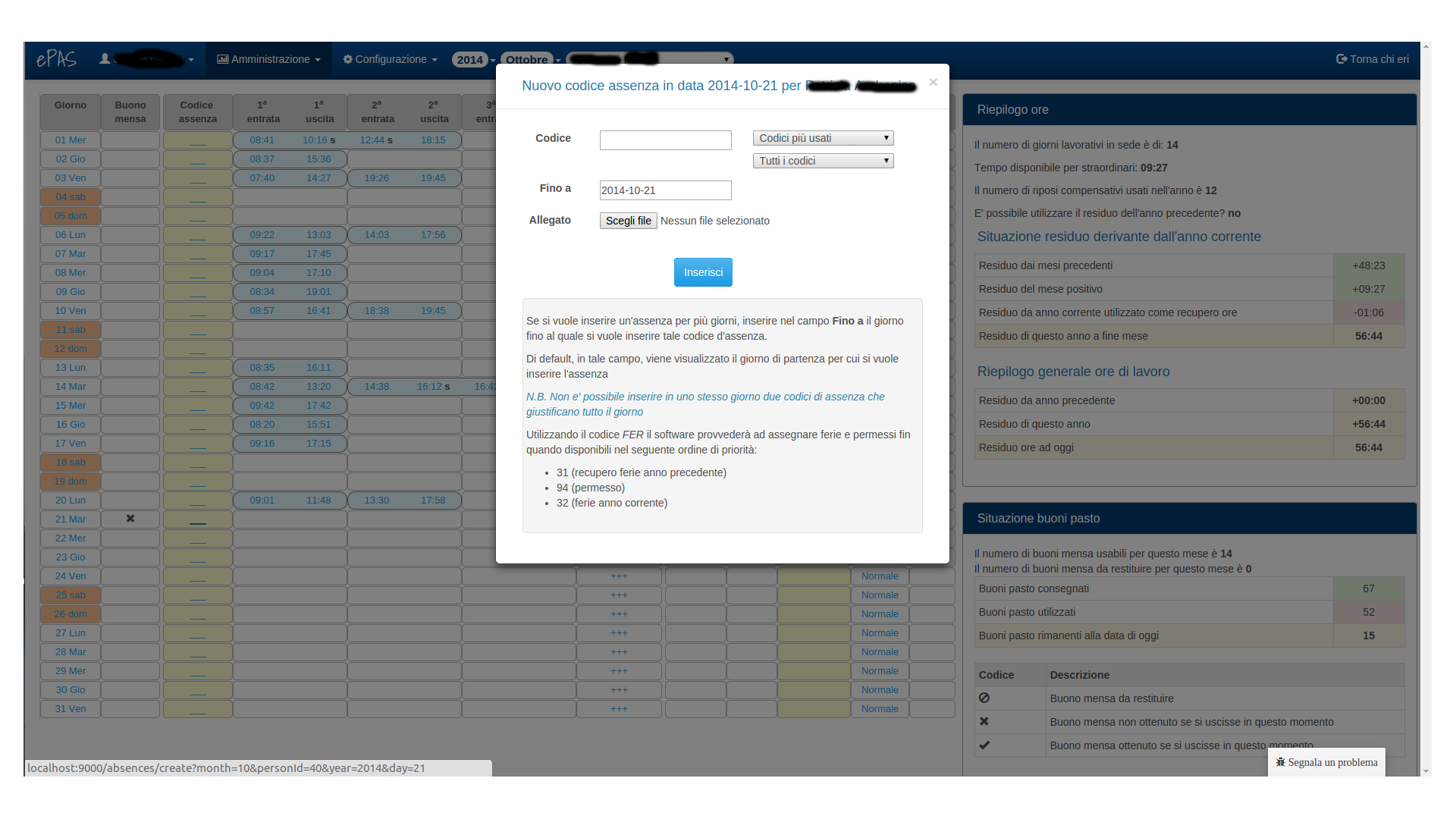Click the X meal voucher mark on 21 Mar

130,519
